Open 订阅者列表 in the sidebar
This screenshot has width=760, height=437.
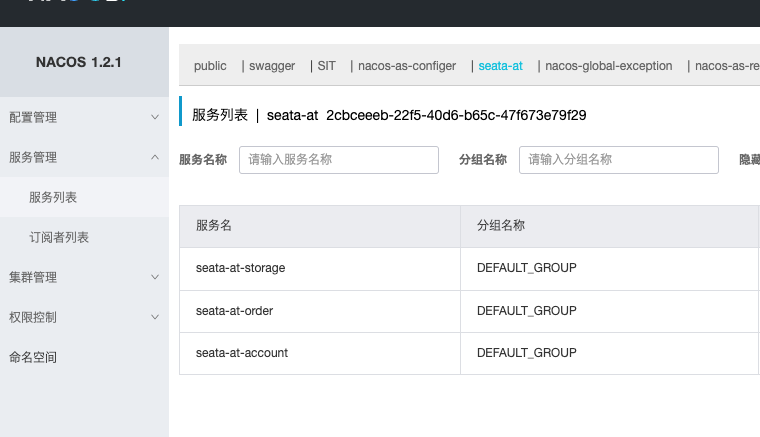(59, 237)
